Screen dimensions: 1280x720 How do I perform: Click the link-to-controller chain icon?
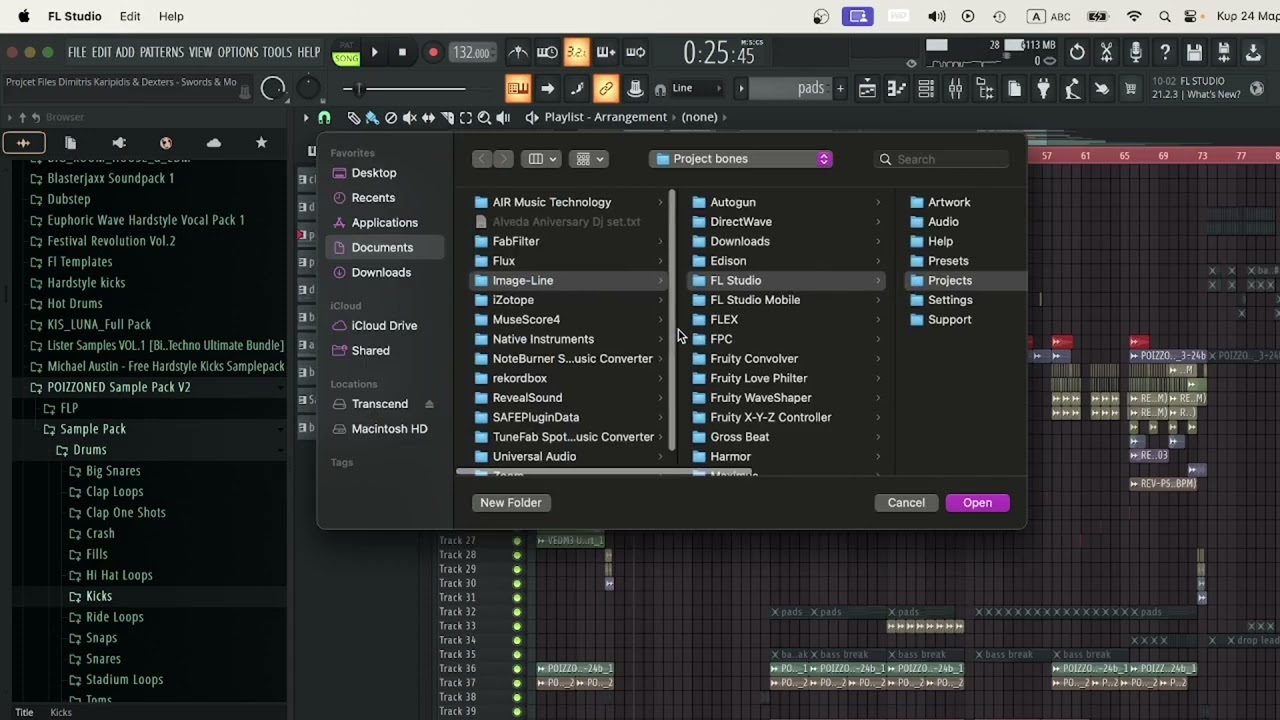pyautogui.click(x=606, y=89)
